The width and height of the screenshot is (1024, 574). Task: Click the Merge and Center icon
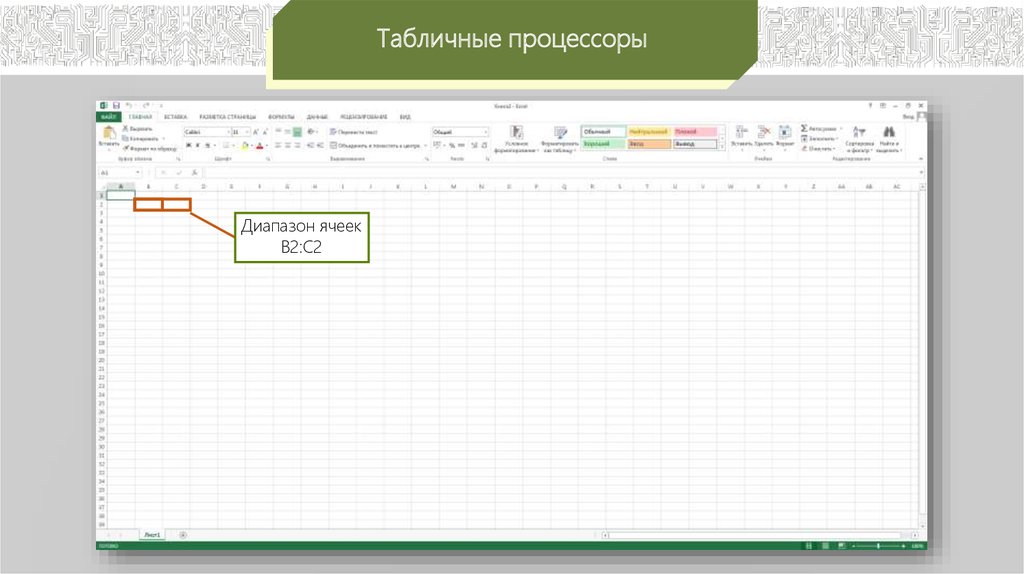333,146
